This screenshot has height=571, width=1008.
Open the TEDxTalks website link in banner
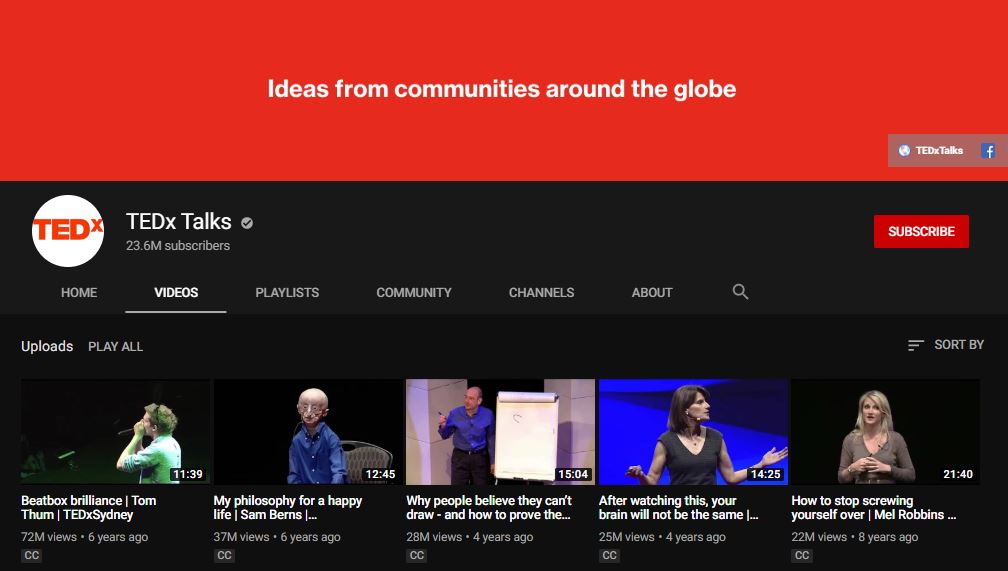pyautogui.click(x=939, y=150)
